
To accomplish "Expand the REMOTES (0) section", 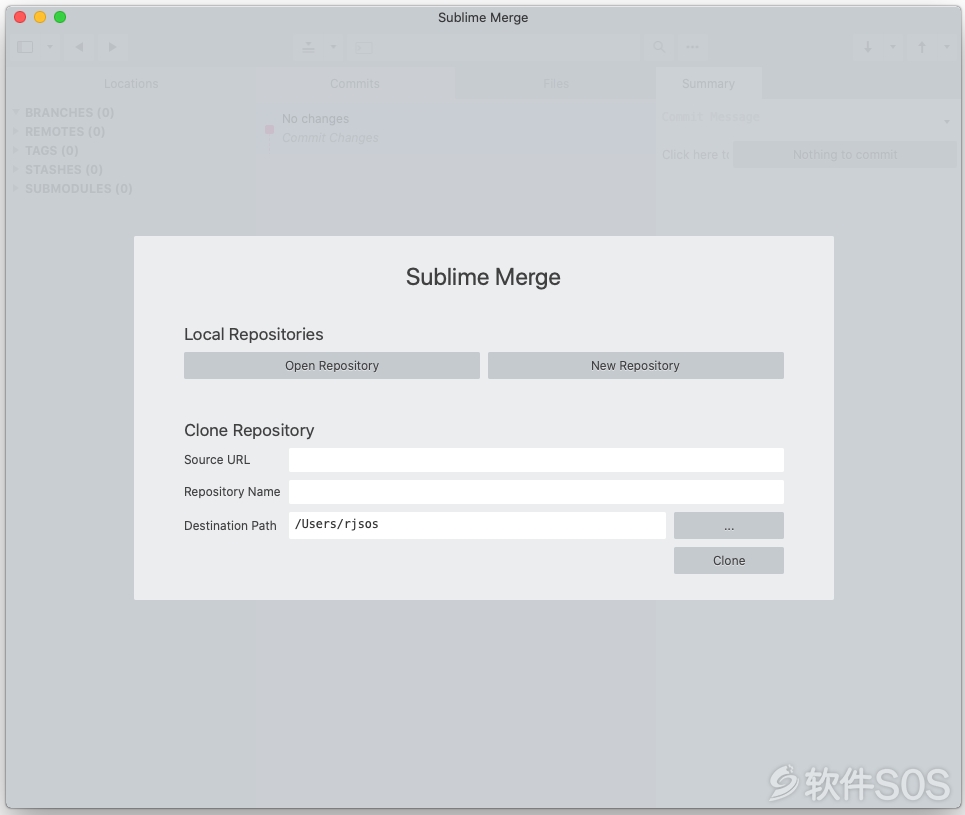I will pyautogui.click(x=16, y=131).
